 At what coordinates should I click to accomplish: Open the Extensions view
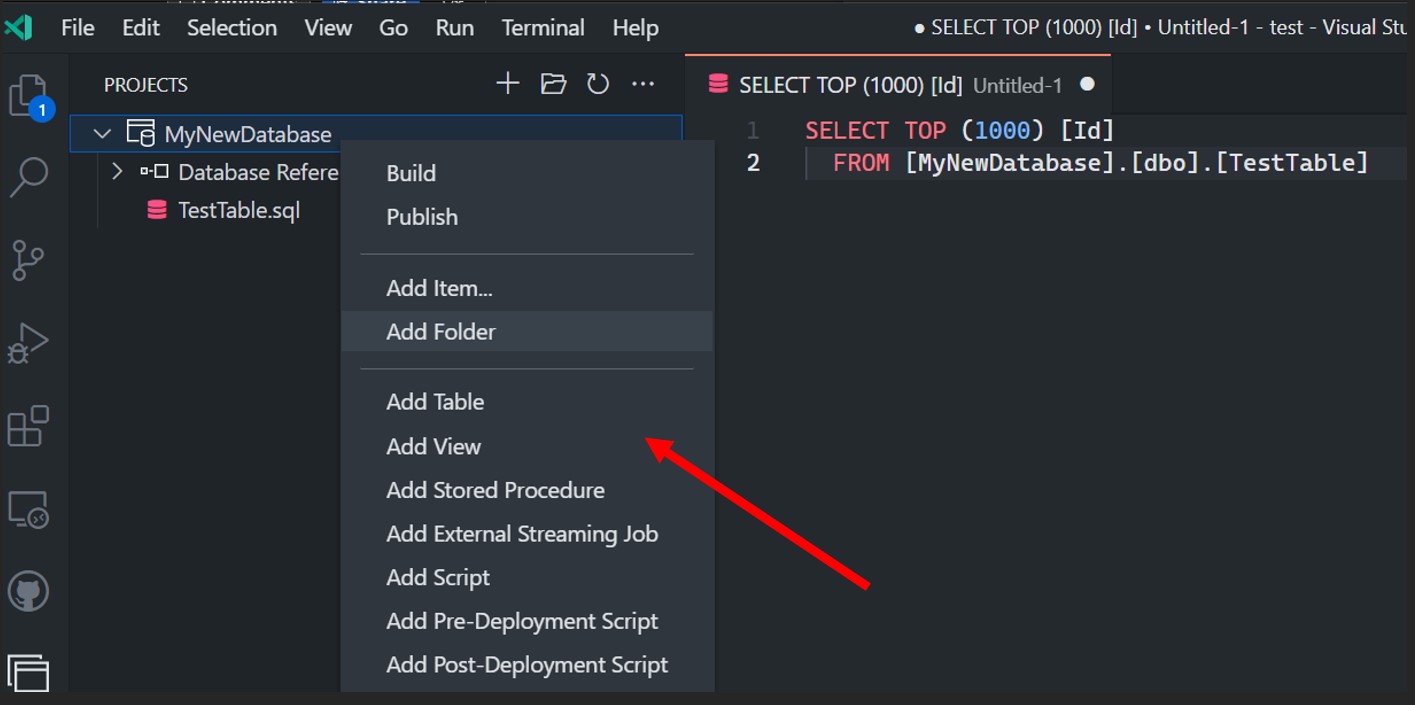[29, 426]
